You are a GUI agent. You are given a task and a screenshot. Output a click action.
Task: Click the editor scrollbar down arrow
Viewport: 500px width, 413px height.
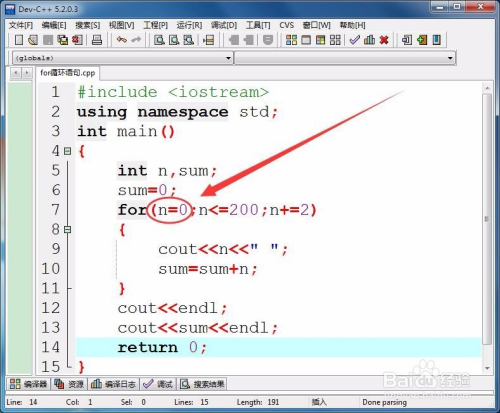tap(487, 368)
